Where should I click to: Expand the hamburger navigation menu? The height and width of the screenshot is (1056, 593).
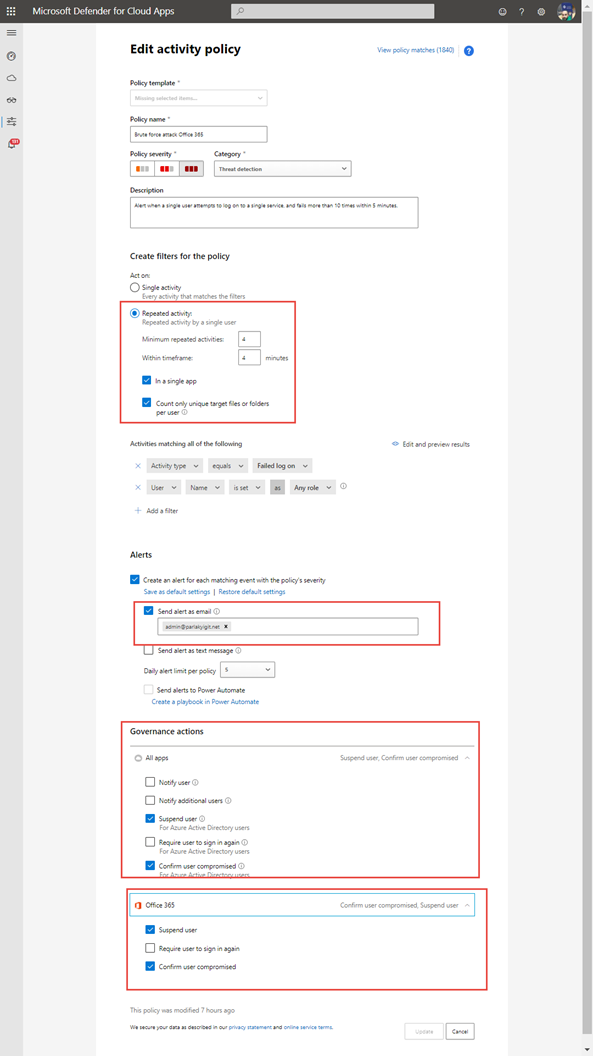coord(11,33)
